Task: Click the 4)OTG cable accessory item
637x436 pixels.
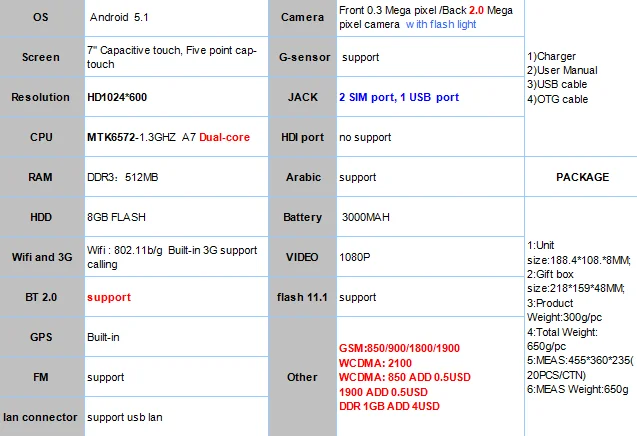Action: click(558, 99)
